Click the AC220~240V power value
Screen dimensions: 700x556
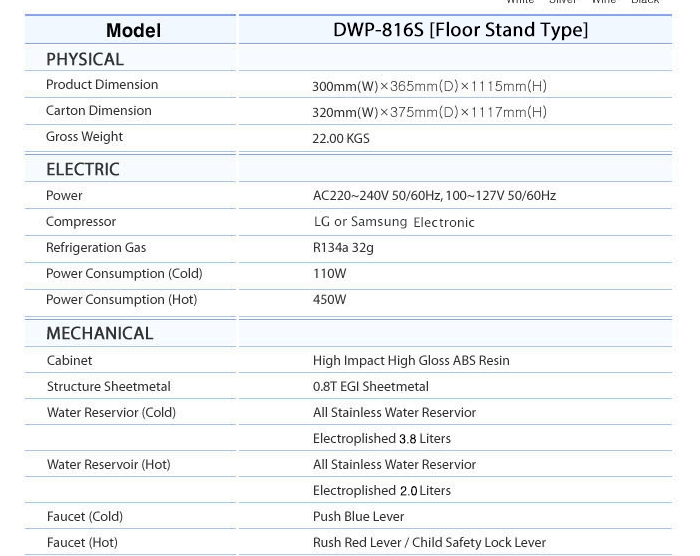pyautogui.click(x=434, y=196)
